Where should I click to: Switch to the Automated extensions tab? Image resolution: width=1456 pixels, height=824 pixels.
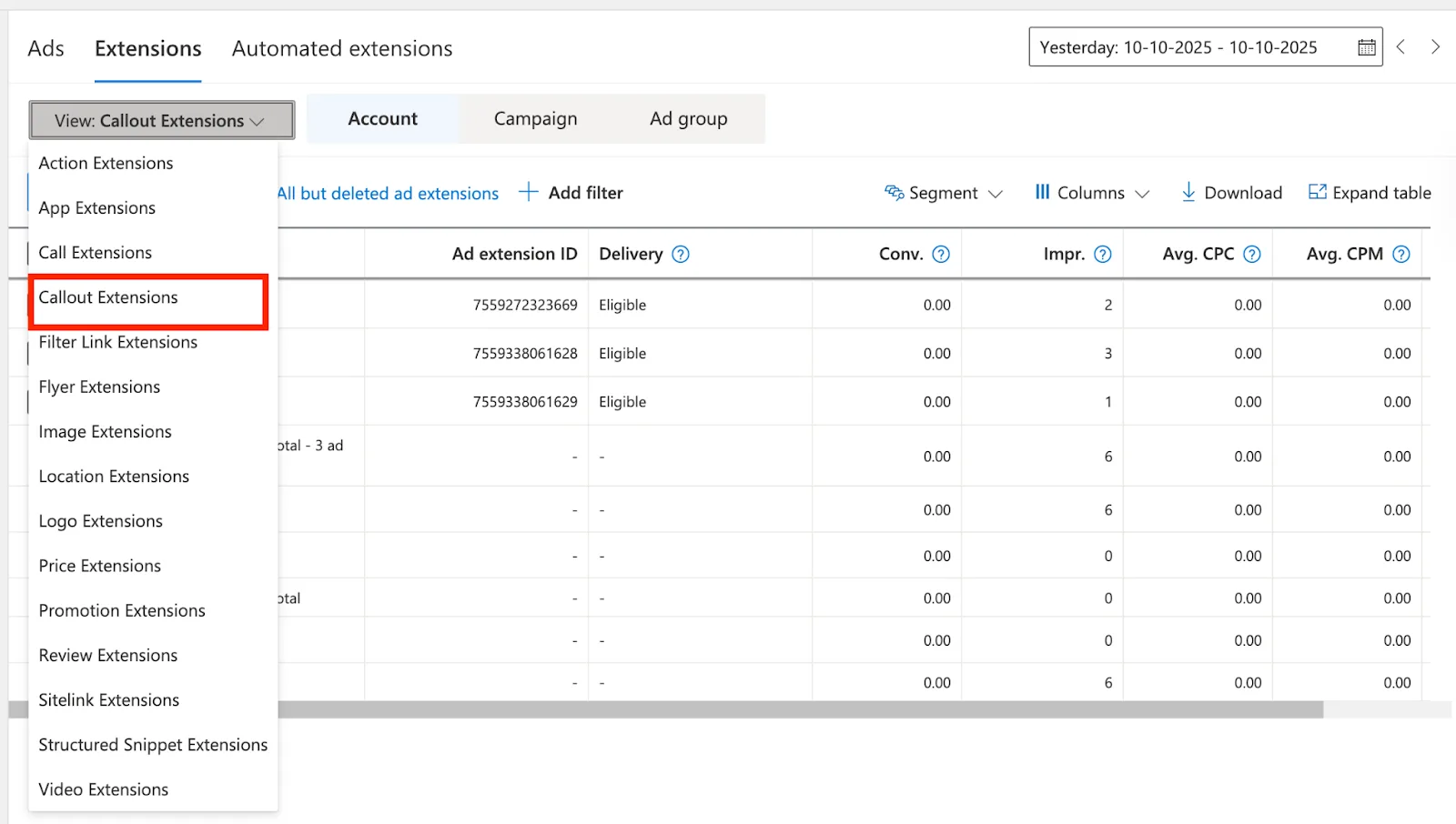(x=342, y=48)
